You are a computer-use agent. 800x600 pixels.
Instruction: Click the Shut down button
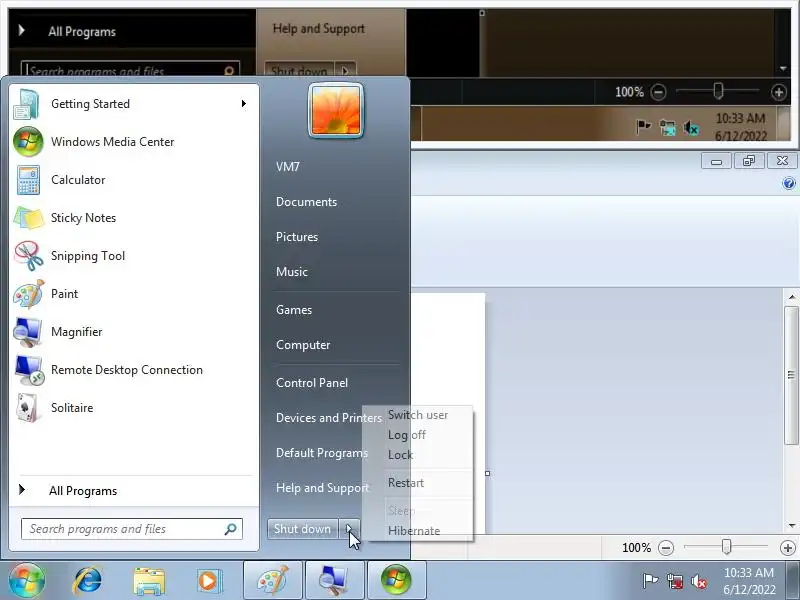tap(303, 529)
